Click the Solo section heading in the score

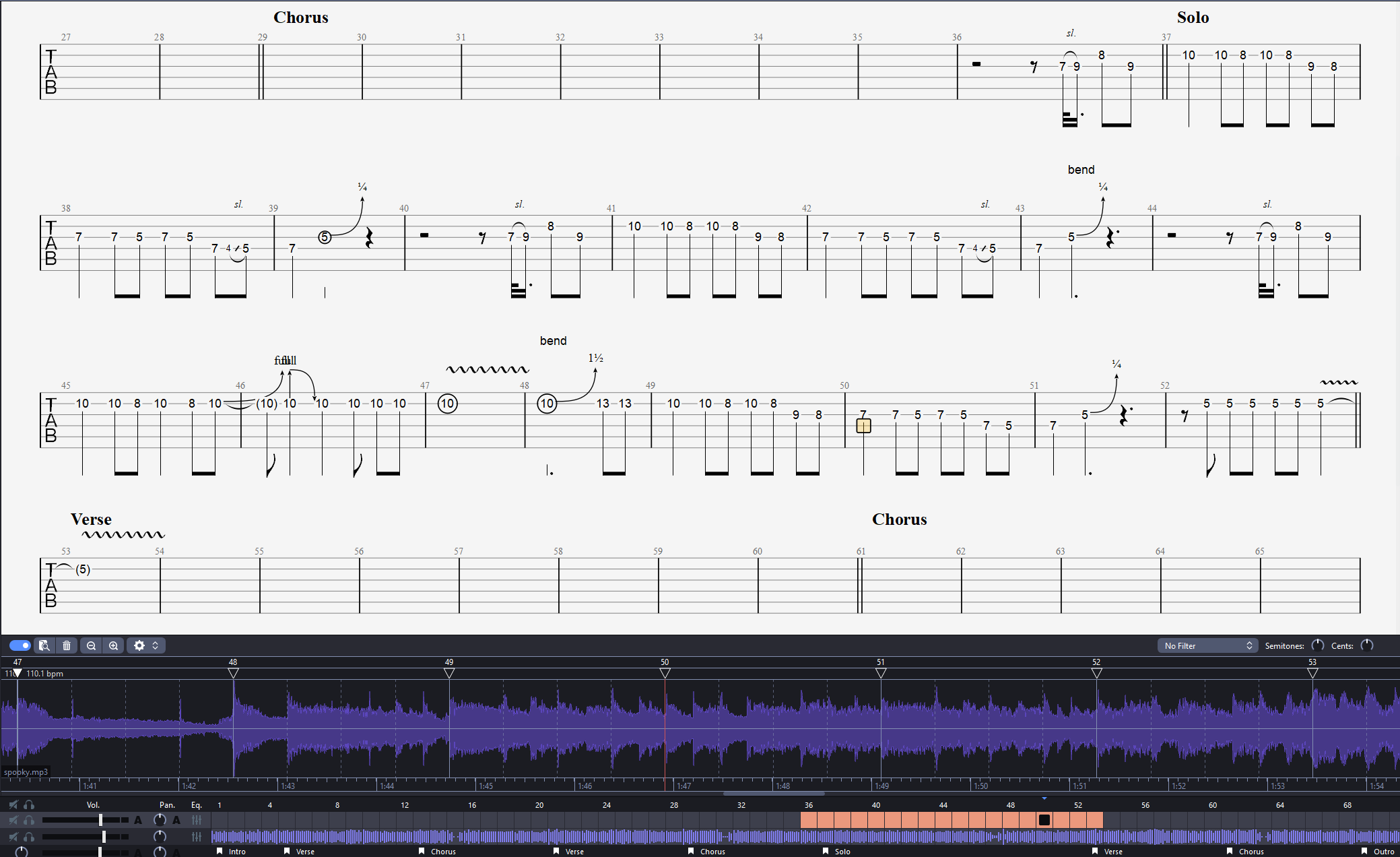[1193, 18]
